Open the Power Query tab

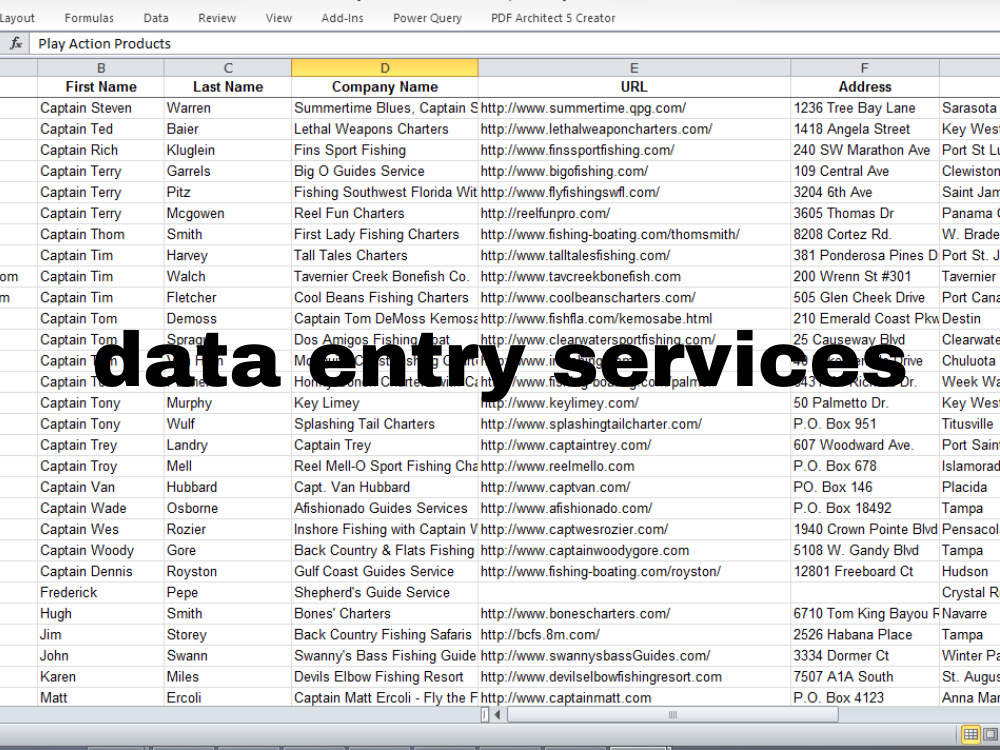[x=427, y=17]
